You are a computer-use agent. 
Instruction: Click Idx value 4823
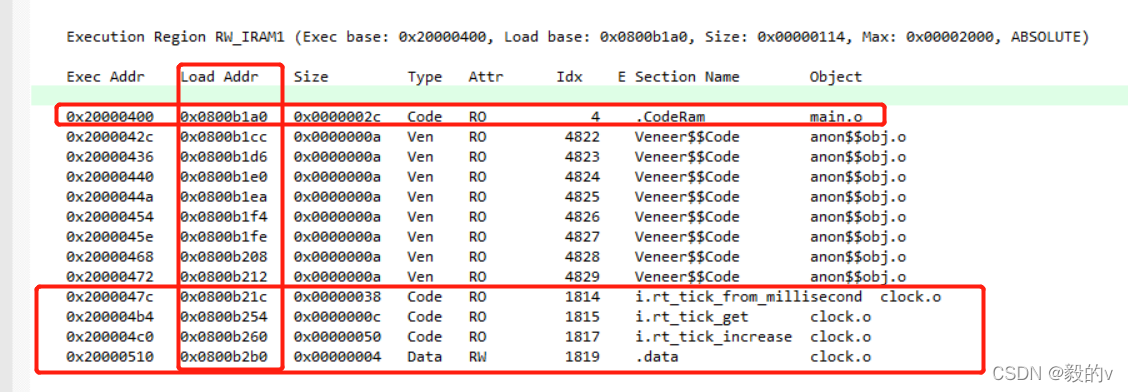(x=582, y=156)
